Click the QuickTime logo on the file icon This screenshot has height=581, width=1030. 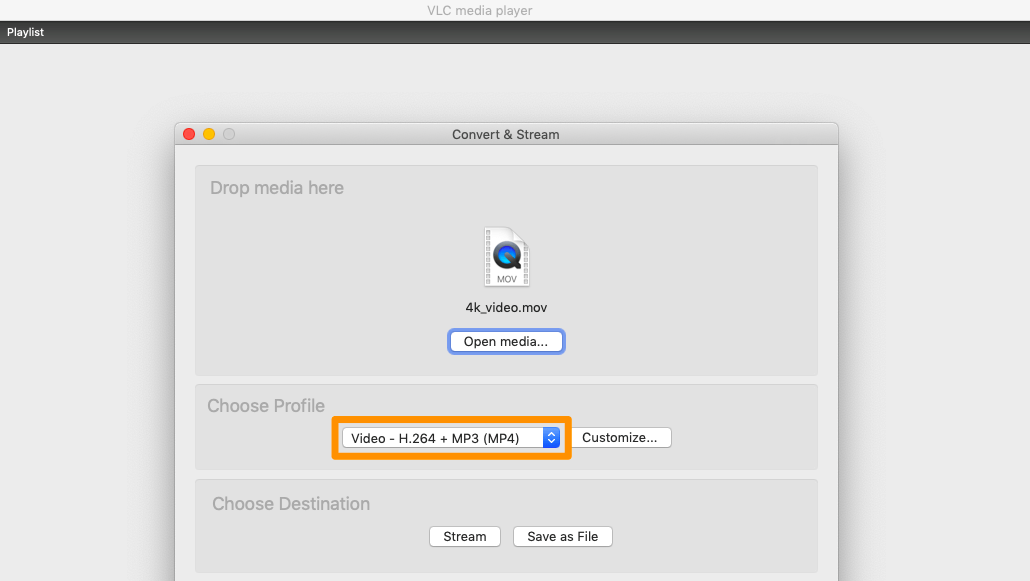tap(507, 255)
